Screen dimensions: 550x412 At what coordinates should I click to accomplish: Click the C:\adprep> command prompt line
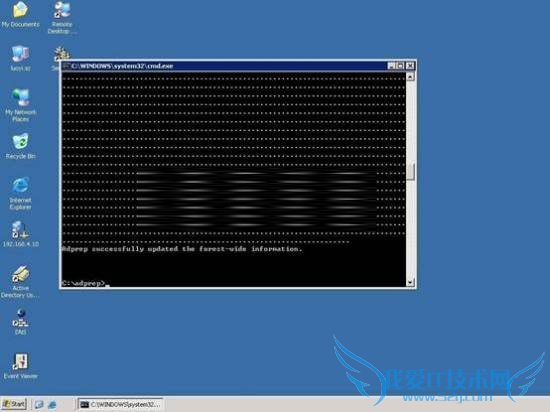pos(85,283)
